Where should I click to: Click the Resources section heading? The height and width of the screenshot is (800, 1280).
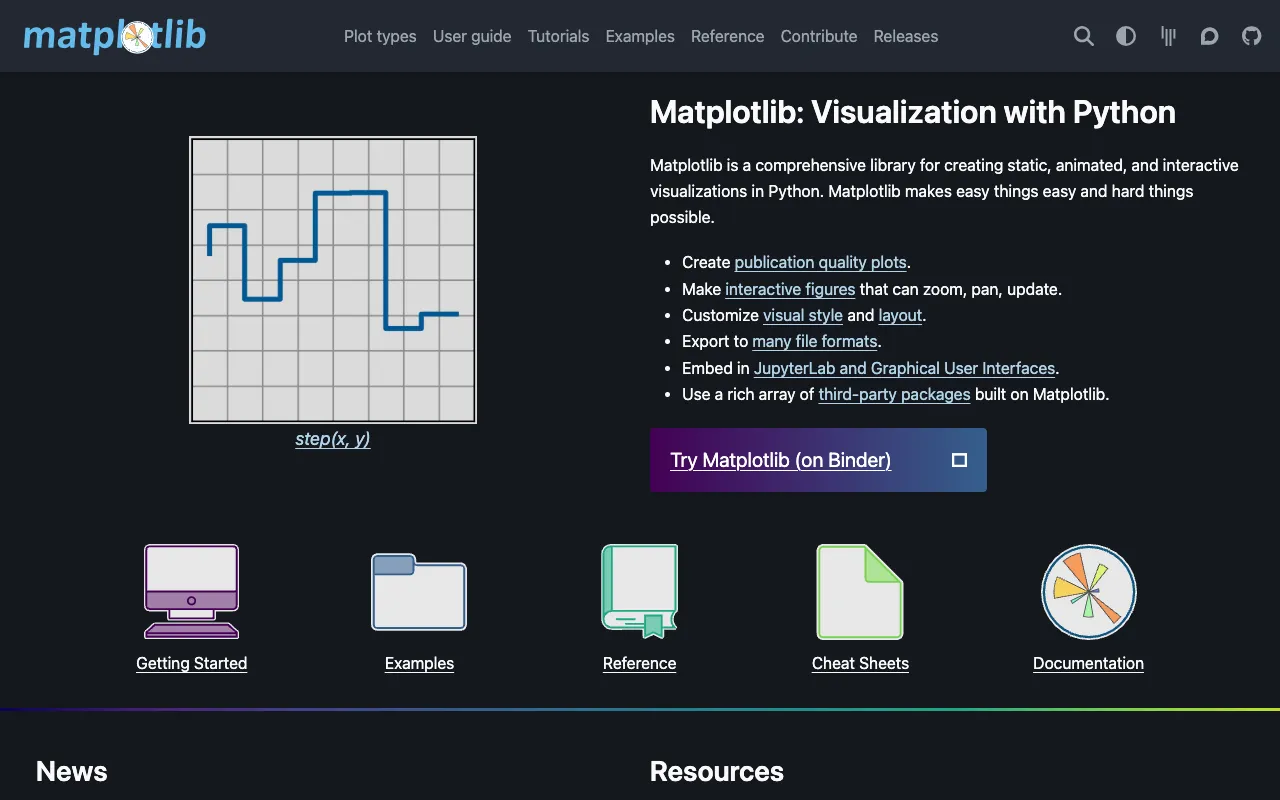click(717, 771)
